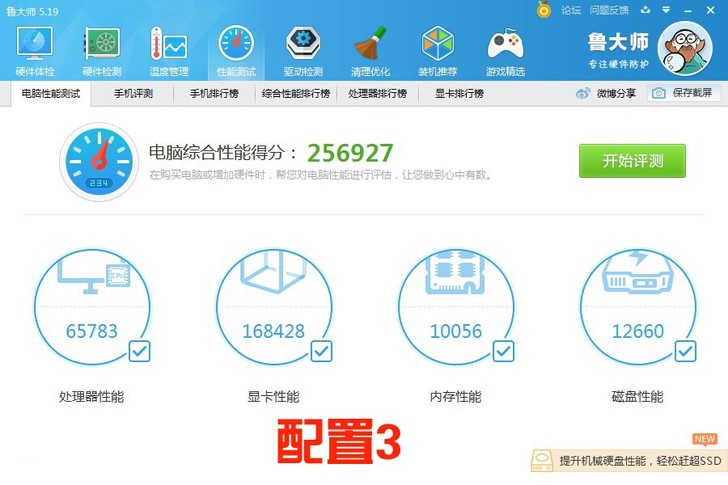This screenshot has height=485, width=728.
Task: Toggle 内存性能 test checkbox
Action: point(503,351)
